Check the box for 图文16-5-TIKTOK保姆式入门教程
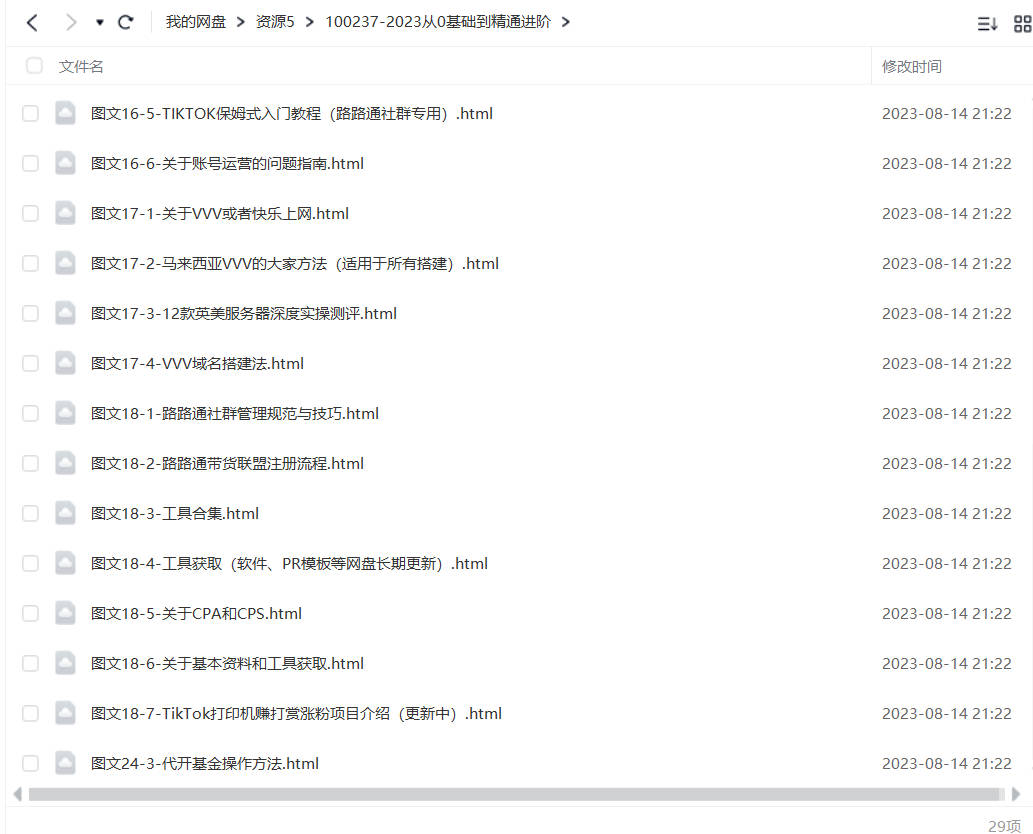This screenshot has height=834, width=1033. (x=30, y=113)
